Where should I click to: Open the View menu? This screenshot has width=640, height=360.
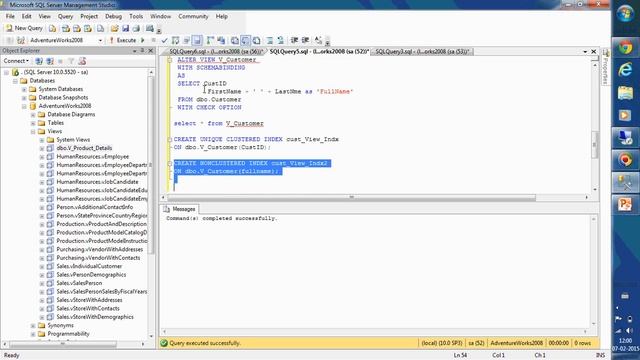tap(44, 16)
